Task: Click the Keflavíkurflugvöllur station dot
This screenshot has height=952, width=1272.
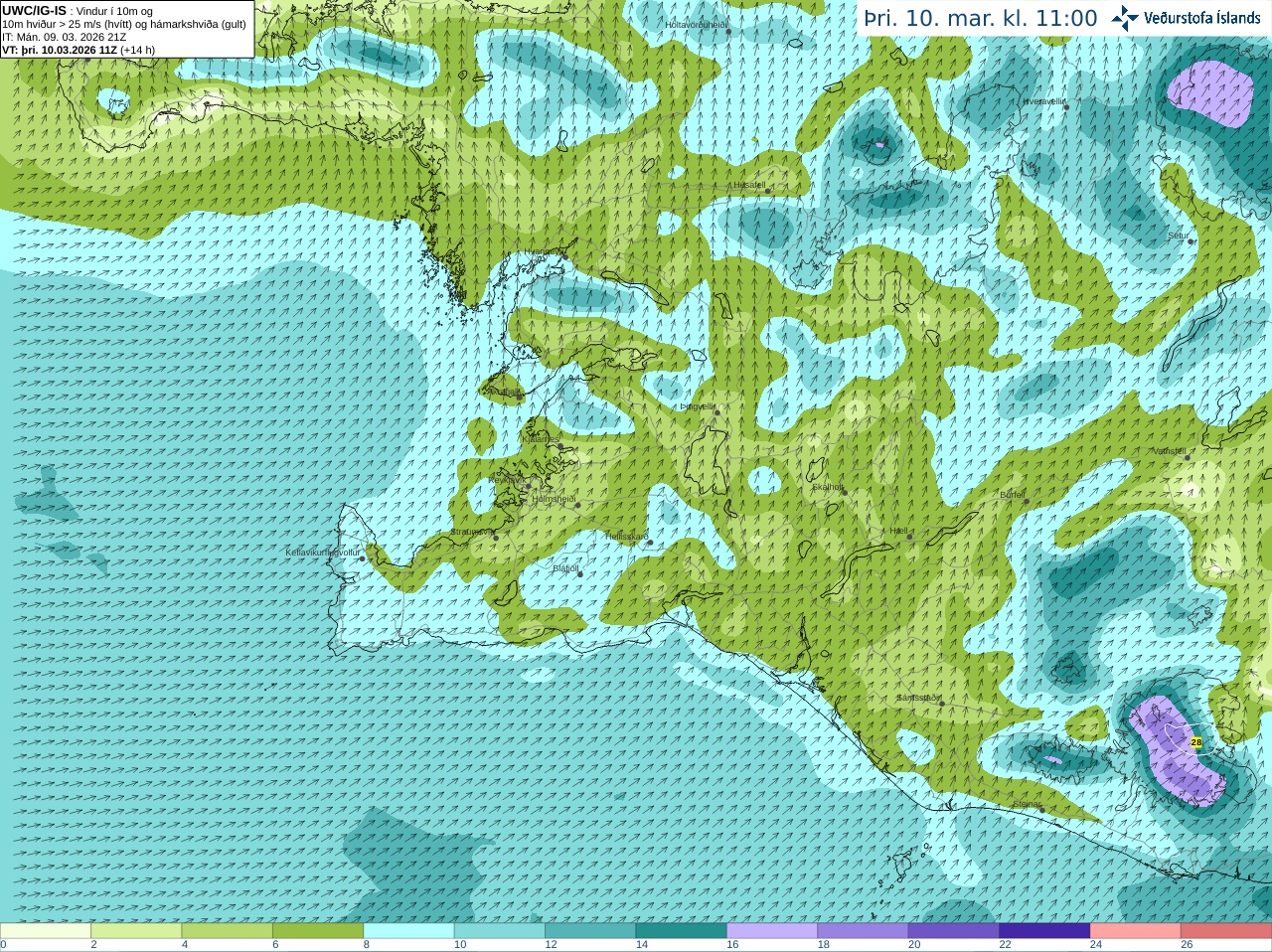Action: pos(363,558)
